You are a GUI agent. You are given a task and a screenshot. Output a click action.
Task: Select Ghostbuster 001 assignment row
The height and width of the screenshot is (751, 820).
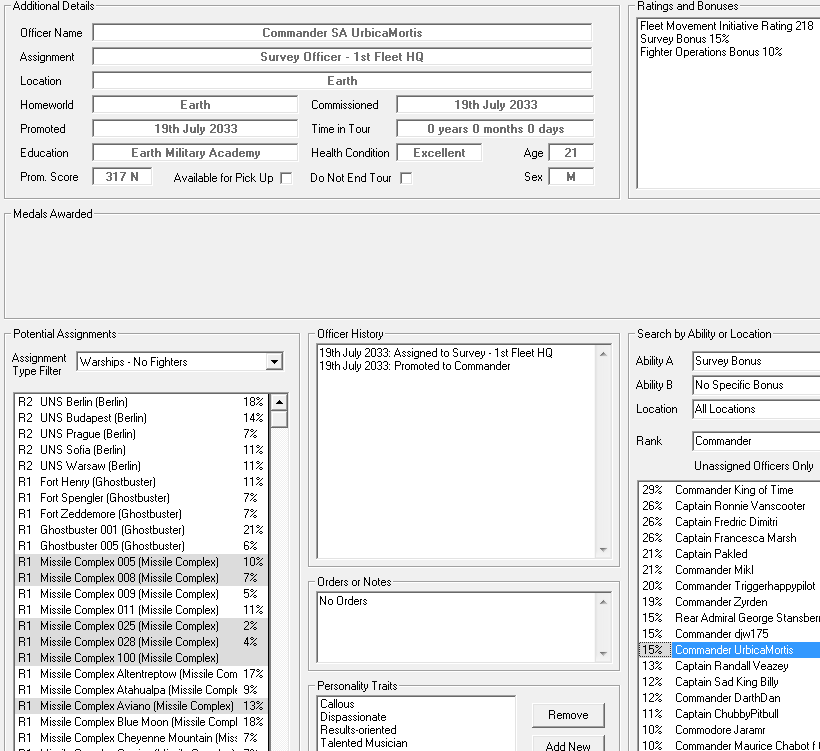click(141, 530)
